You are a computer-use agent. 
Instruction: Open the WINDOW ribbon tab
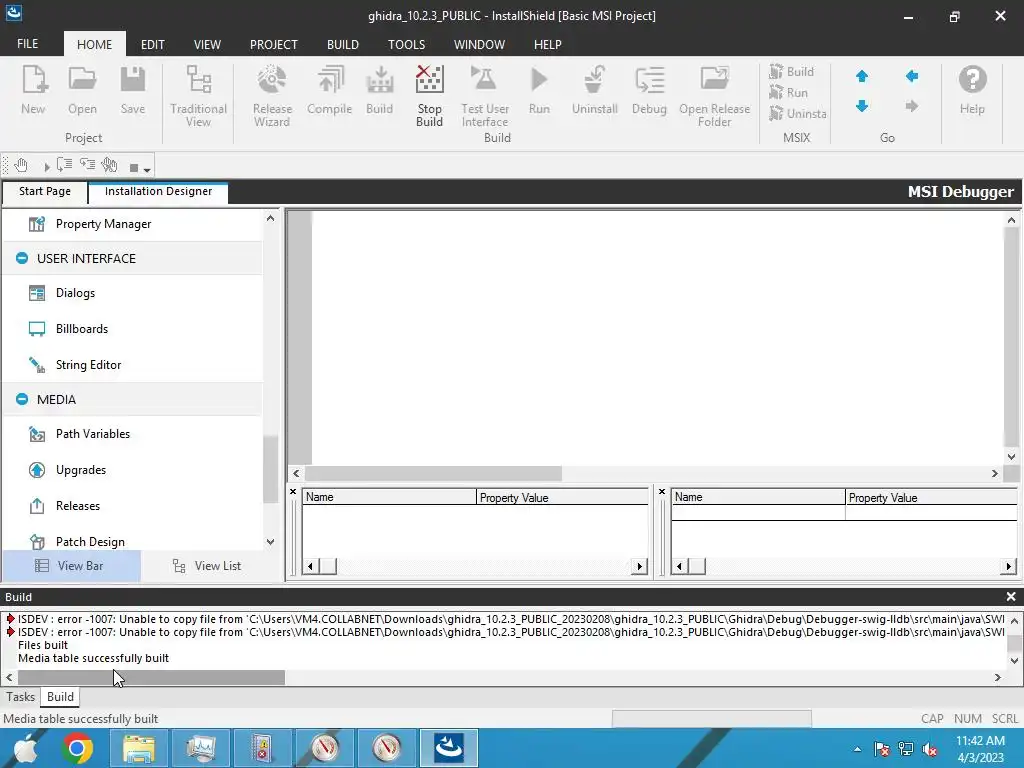click(479, 44)
